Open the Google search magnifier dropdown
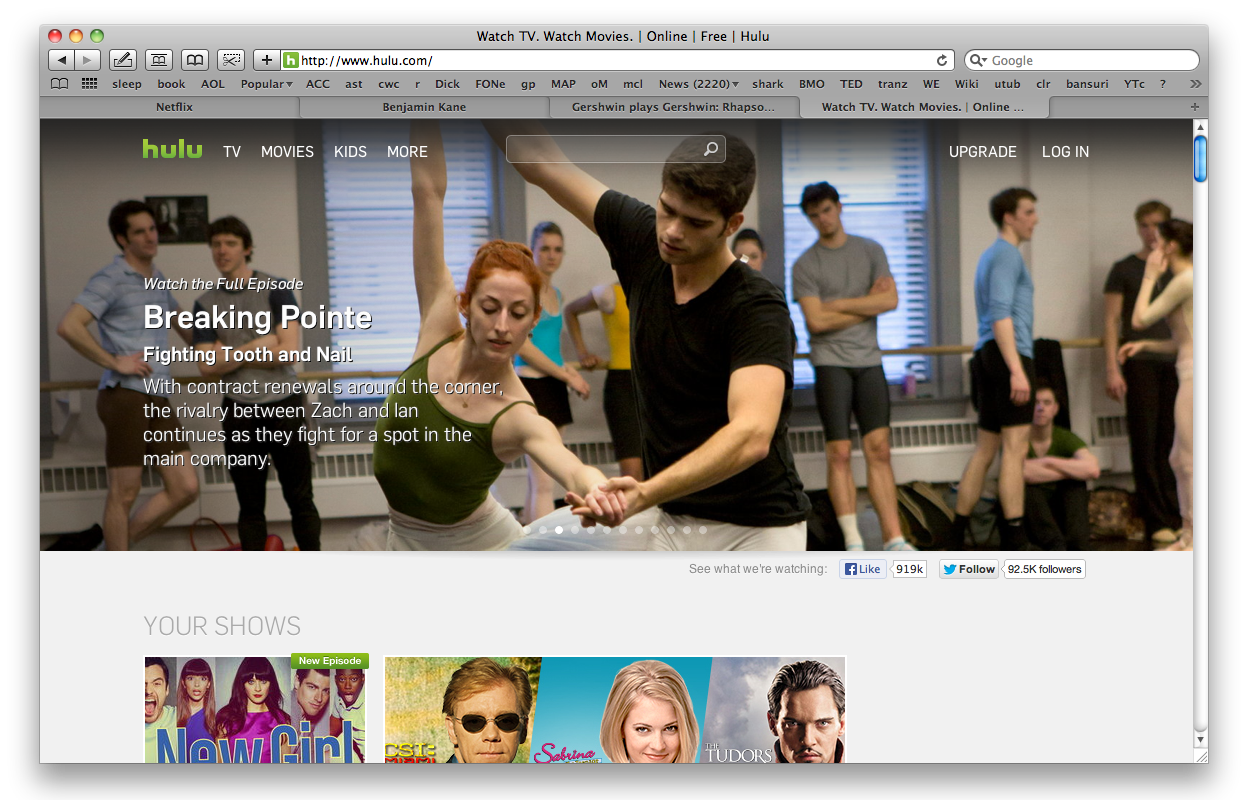1248x800 pixels. 979,61
